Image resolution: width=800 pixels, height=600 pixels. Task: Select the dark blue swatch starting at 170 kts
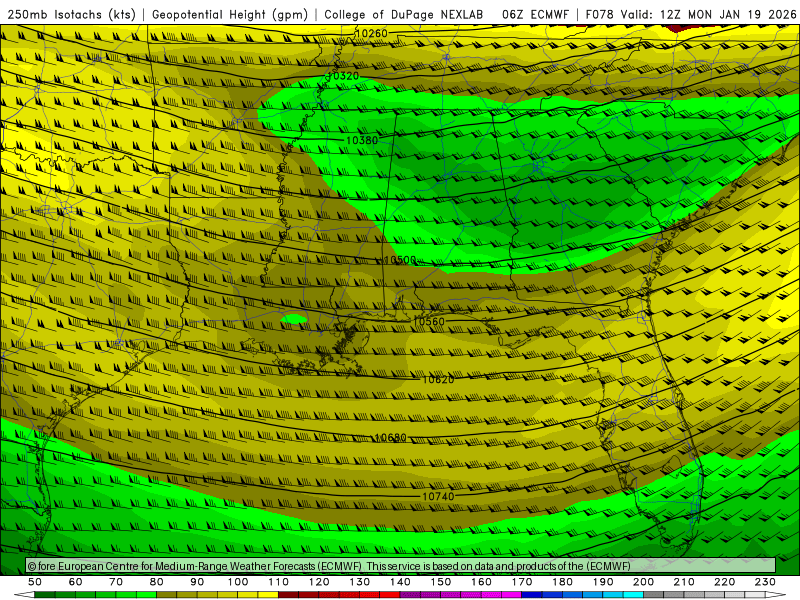coord(532,595)
